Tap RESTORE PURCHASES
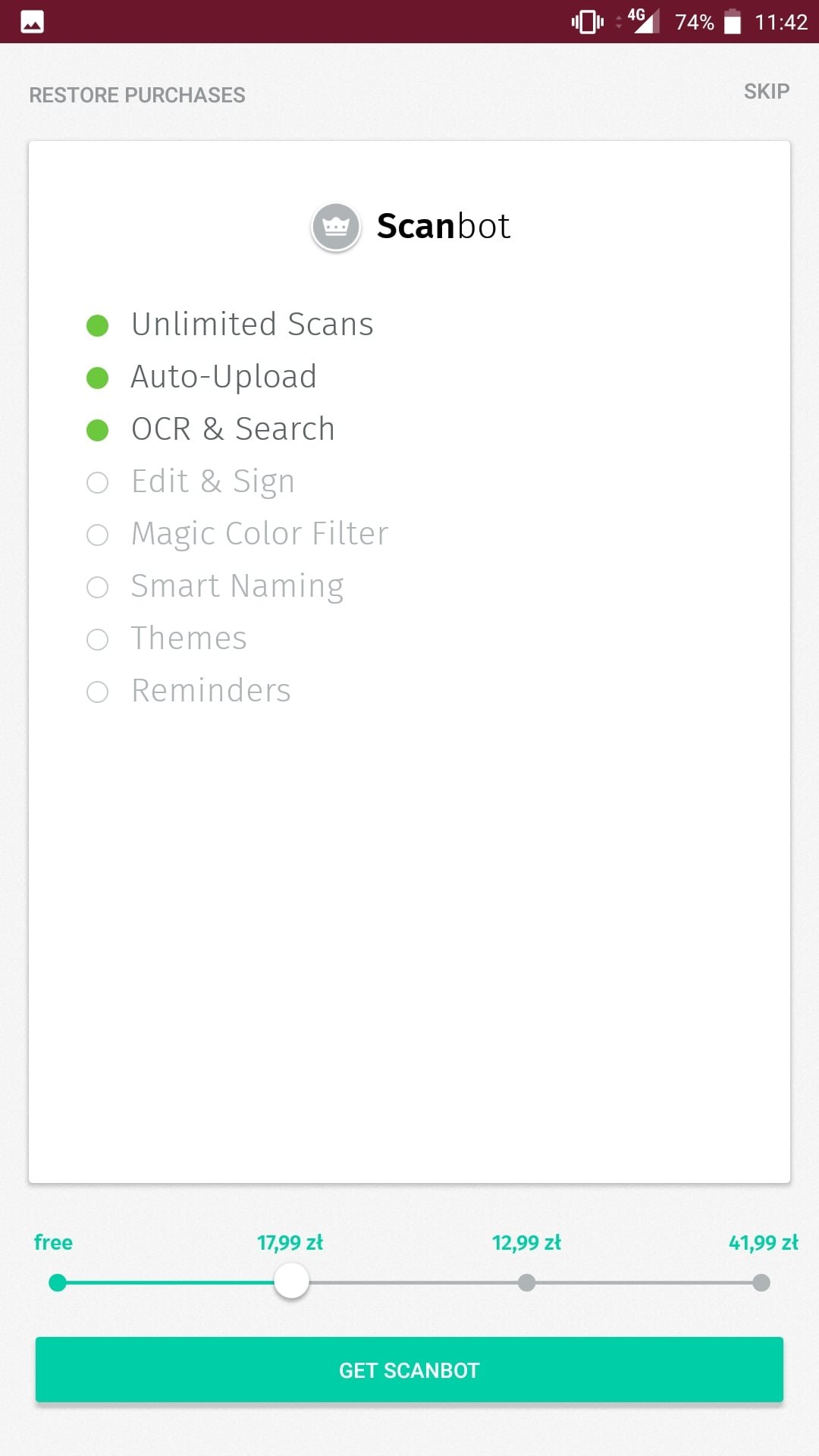The image size is (819, 1456). pyautogui.click(x=137, y=95)
